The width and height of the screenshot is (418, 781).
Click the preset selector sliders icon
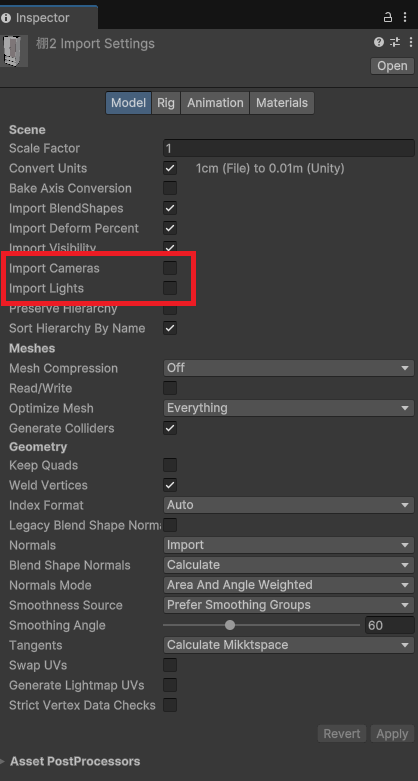395,42
